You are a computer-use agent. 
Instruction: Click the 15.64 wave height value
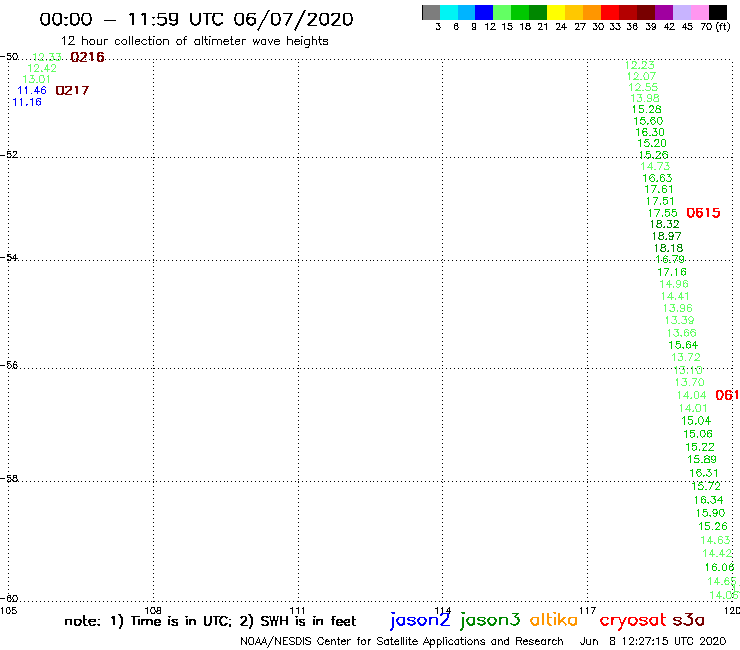683,345
